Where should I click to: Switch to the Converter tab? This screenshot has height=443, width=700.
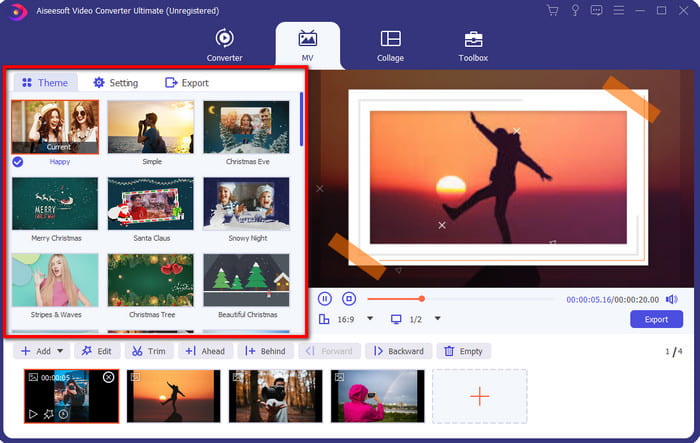224,45
